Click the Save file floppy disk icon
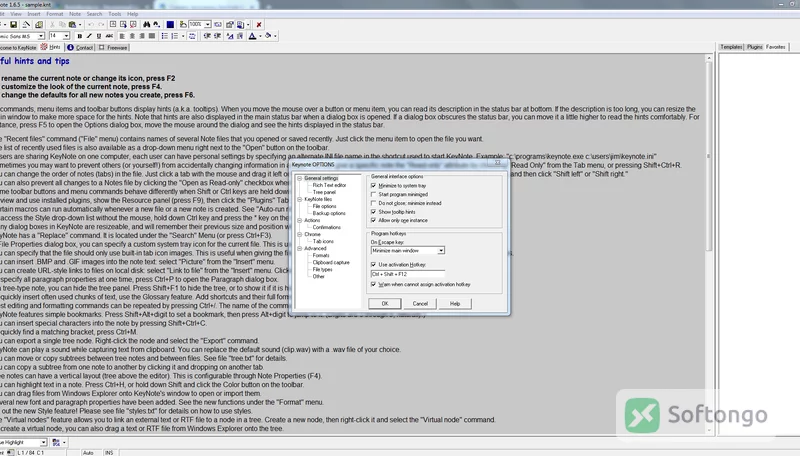Image resolution: width=800 pixels, height=456 pixels. click(x=13, y=24)
